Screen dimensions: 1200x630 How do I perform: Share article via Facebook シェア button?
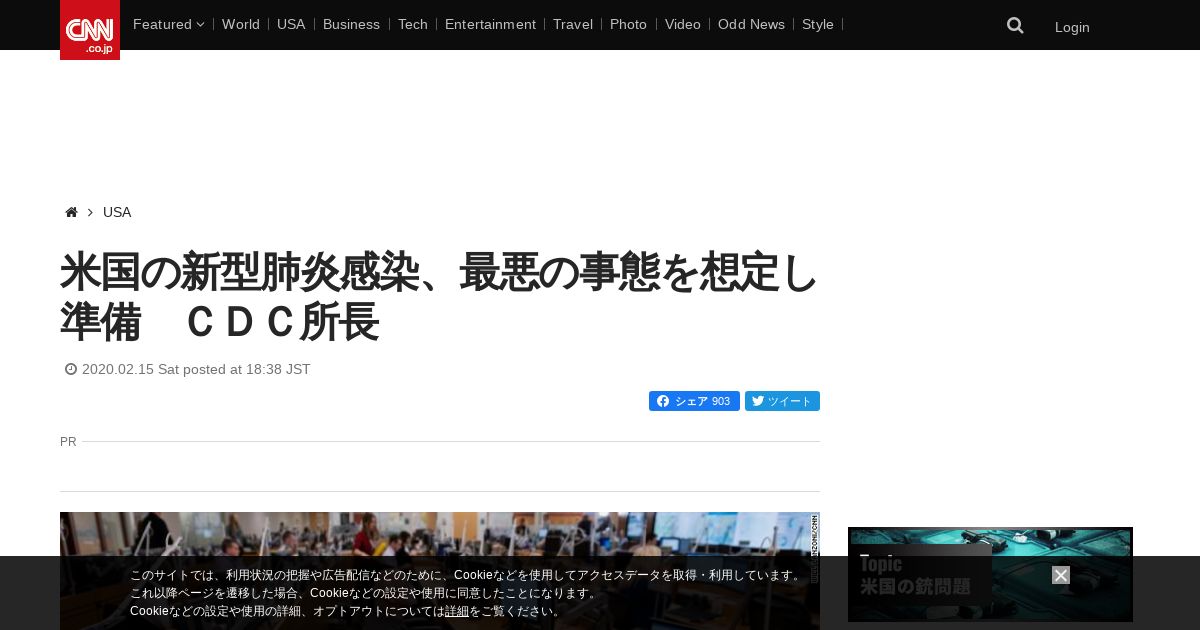tap(694, 401)
